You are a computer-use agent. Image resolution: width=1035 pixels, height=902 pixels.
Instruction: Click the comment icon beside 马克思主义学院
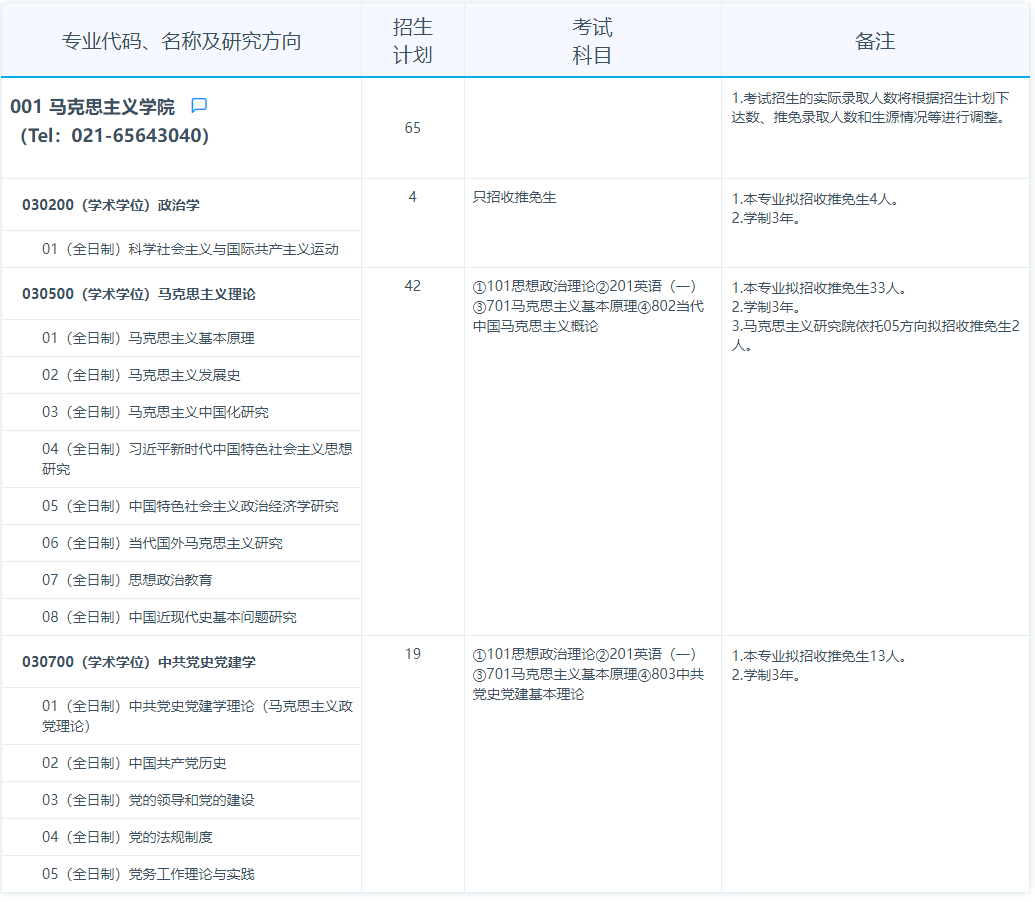[199, 105]
